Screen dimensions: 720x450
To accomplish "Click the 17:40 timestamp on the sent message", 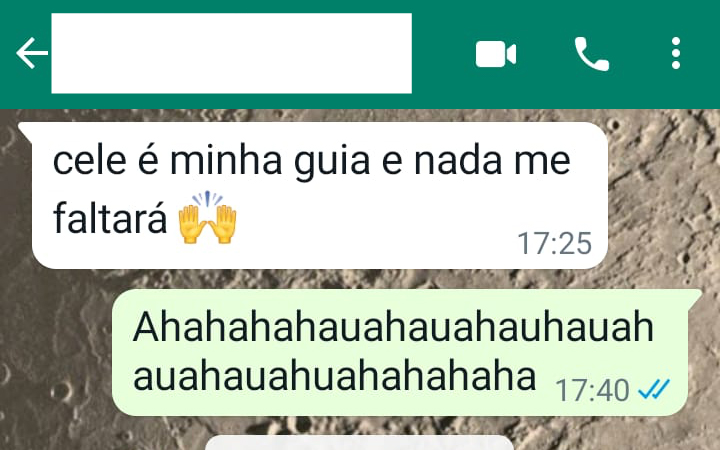I will (592, 390).
